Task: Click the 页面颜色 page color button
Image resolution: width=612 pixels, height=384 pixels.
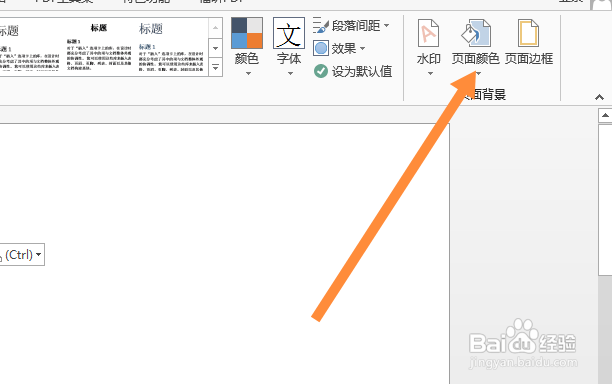Action: pyautogui.click(x=476, y=48)
